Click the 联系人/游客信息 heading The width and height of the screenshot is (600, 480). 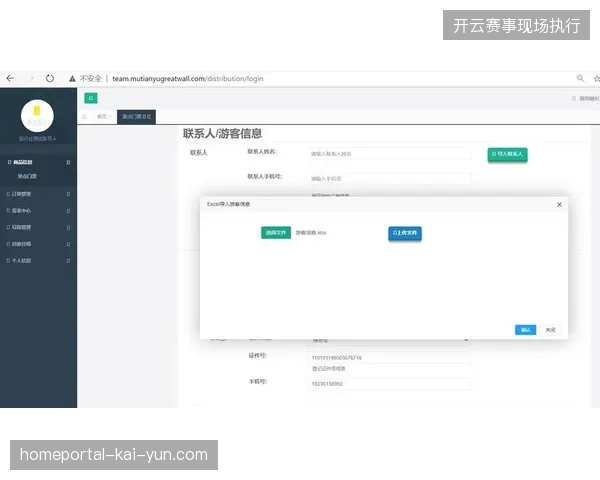222,134
